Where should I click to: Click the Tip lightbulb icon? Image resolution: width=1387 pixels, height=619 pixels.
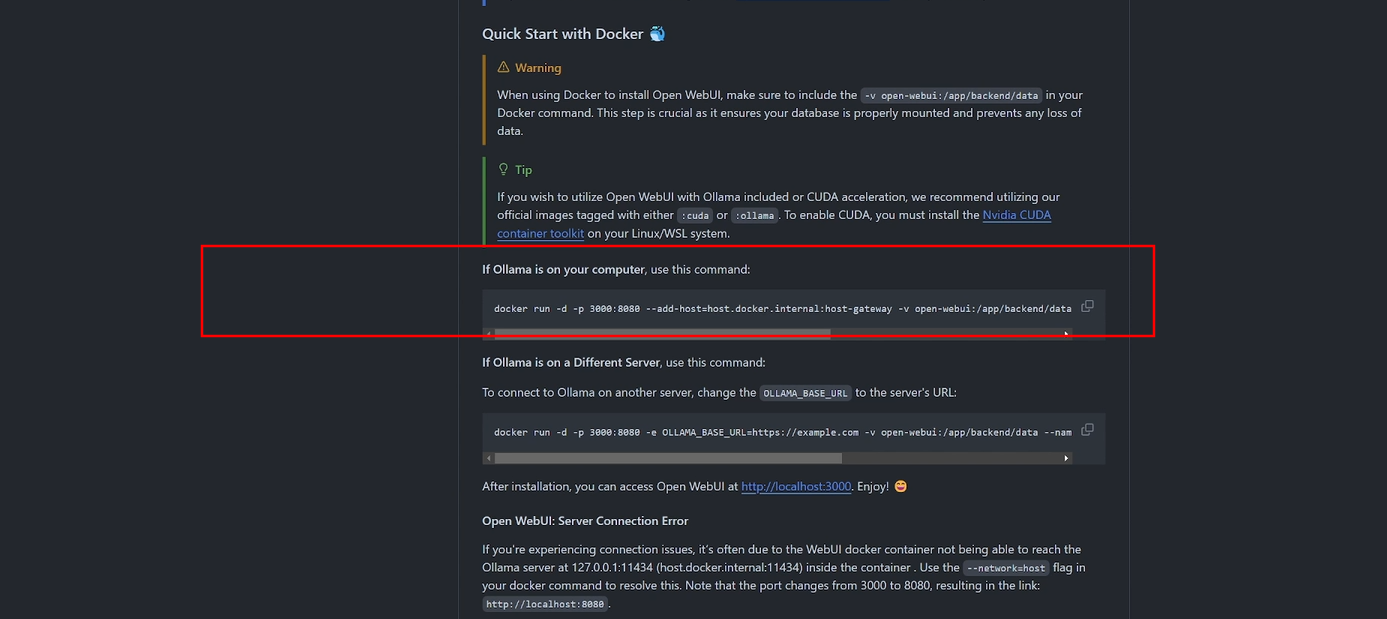tap(503, 170)
